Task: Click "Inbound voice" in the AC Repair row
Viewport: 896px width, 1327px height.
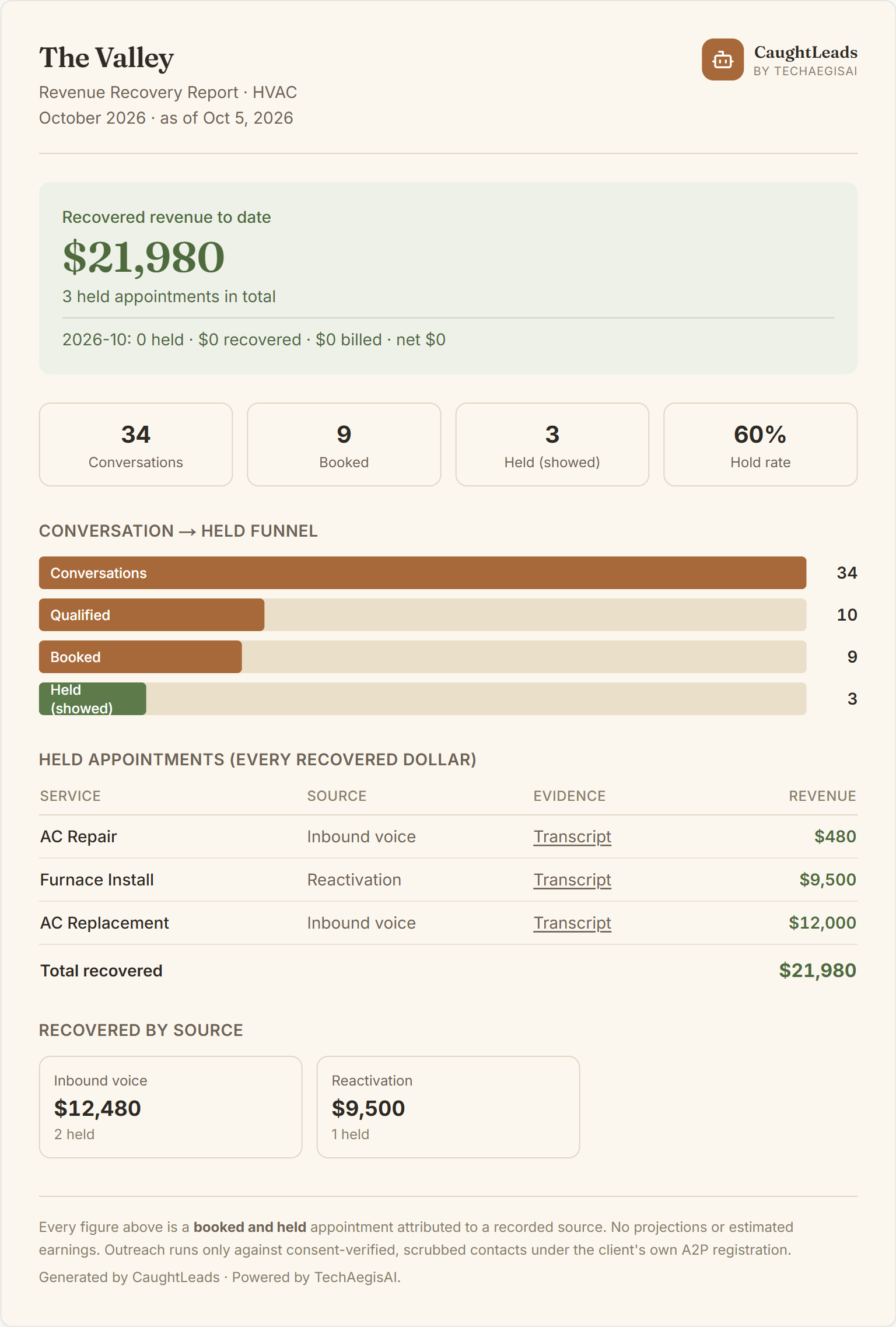Action: tap(362, 836)
